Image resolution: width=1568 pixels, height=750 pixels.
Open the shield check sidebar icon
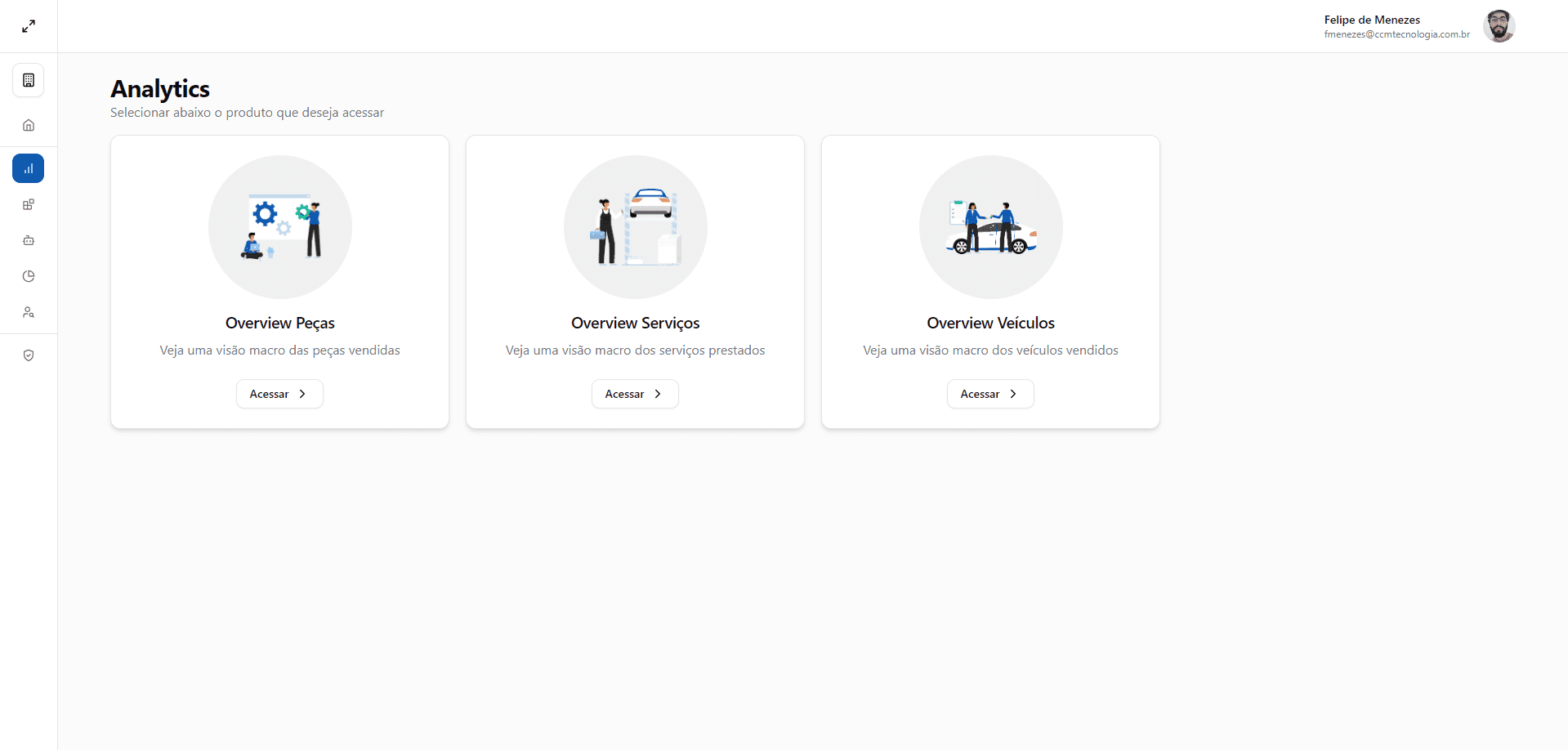coord(29,355)
